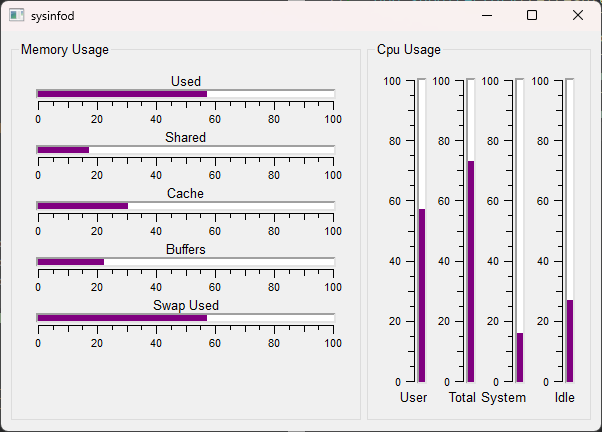Select the Cache memory usage bar
Screen dimensions: 602x432
click(185, 206)
